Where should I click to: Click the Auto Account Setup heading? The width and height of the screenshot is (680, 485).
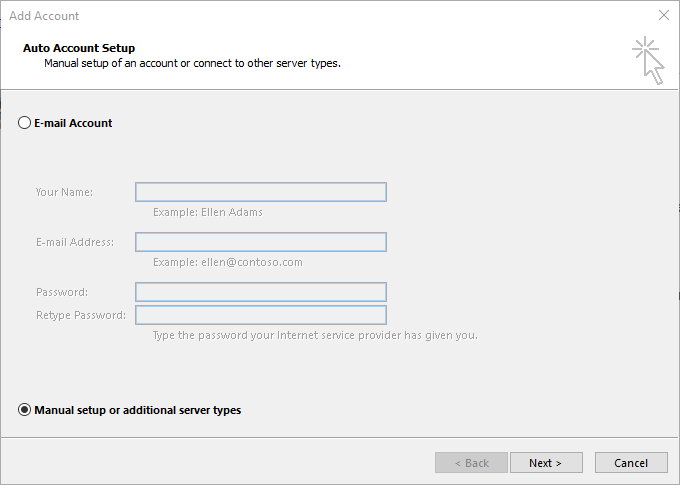(x=78, y=48)
